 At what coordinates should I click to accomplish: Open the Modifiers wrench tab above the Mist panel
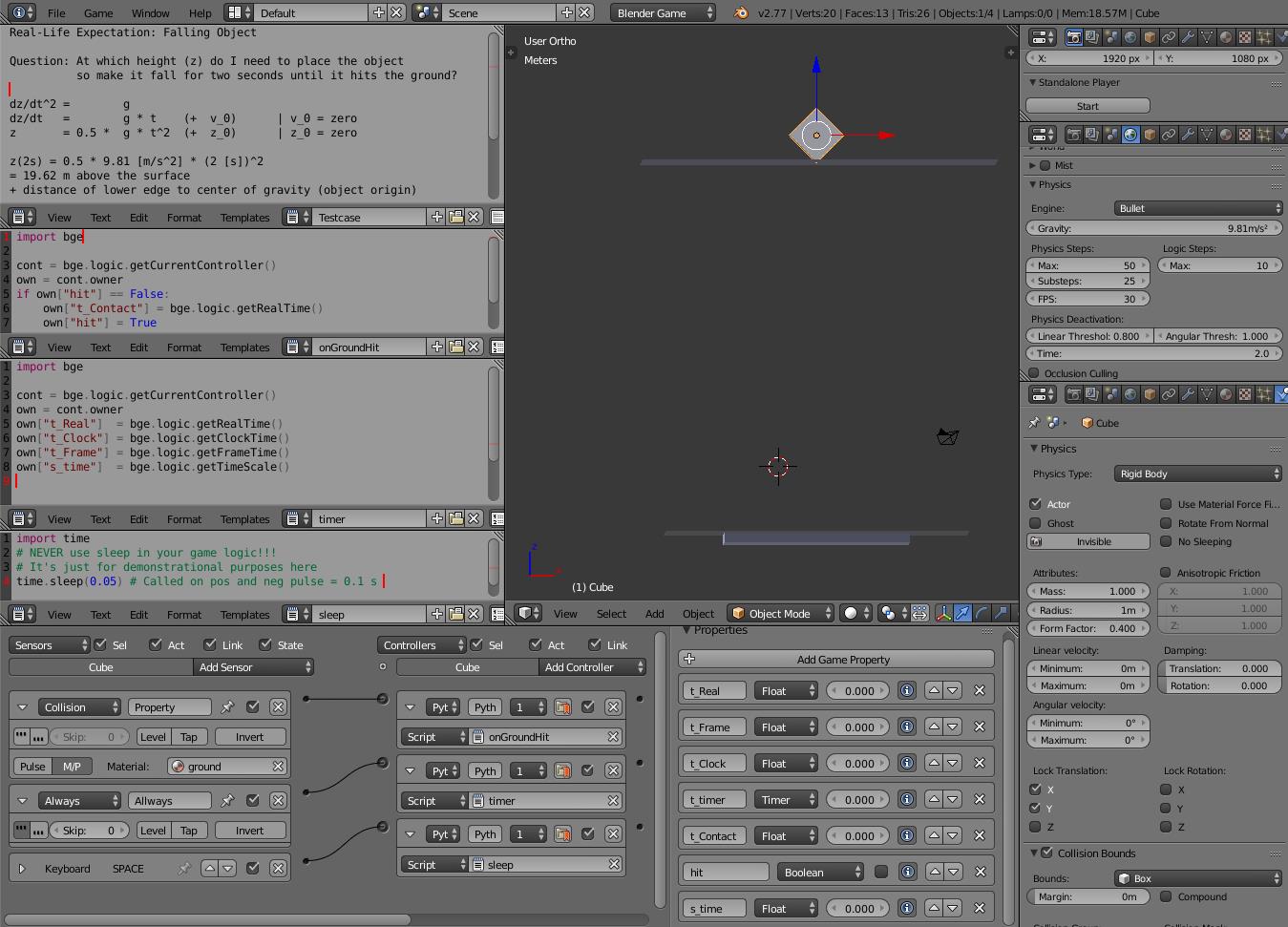1188,135
